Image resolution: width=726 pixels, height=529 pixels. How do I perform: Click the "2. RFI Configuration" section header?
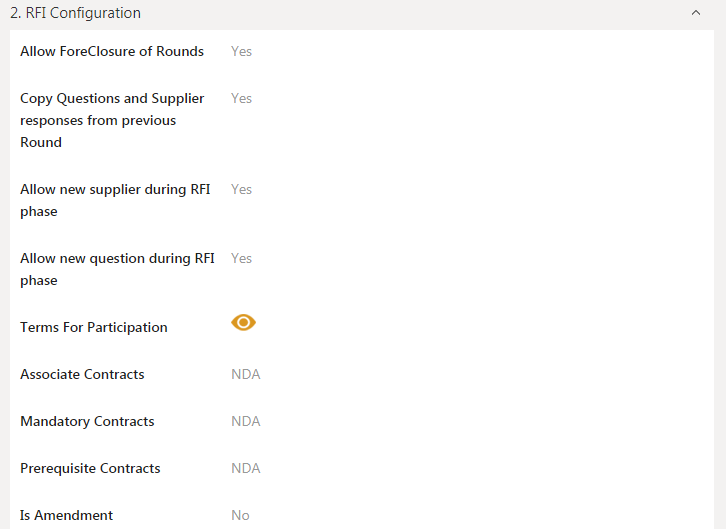coord(76,14)
